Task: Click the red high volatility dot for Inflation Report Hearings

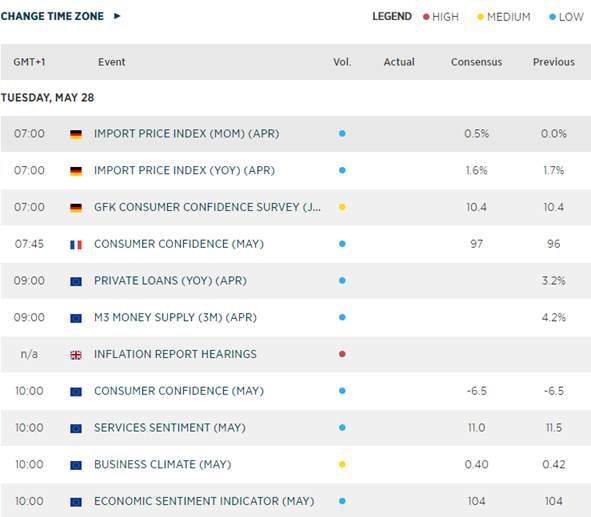Action: click(x=342, y=354)
